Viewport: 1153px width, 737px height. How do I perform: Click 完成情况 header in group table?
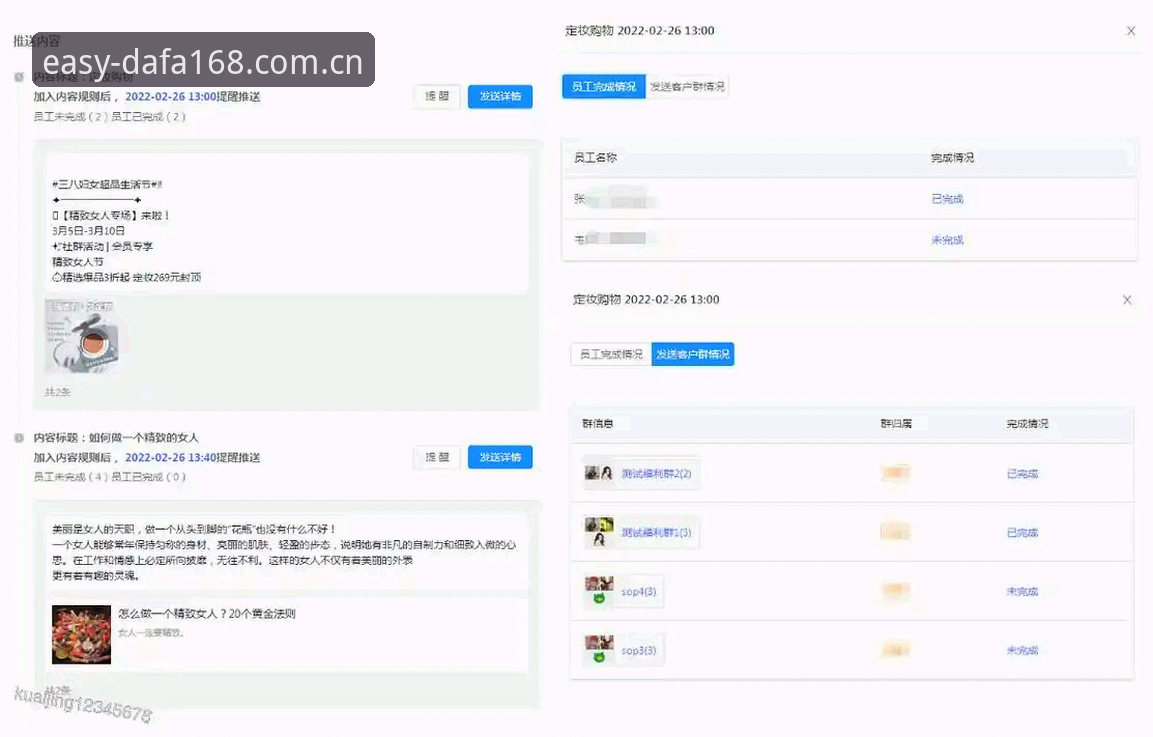pyautogui.click(x=1027, y=424)
